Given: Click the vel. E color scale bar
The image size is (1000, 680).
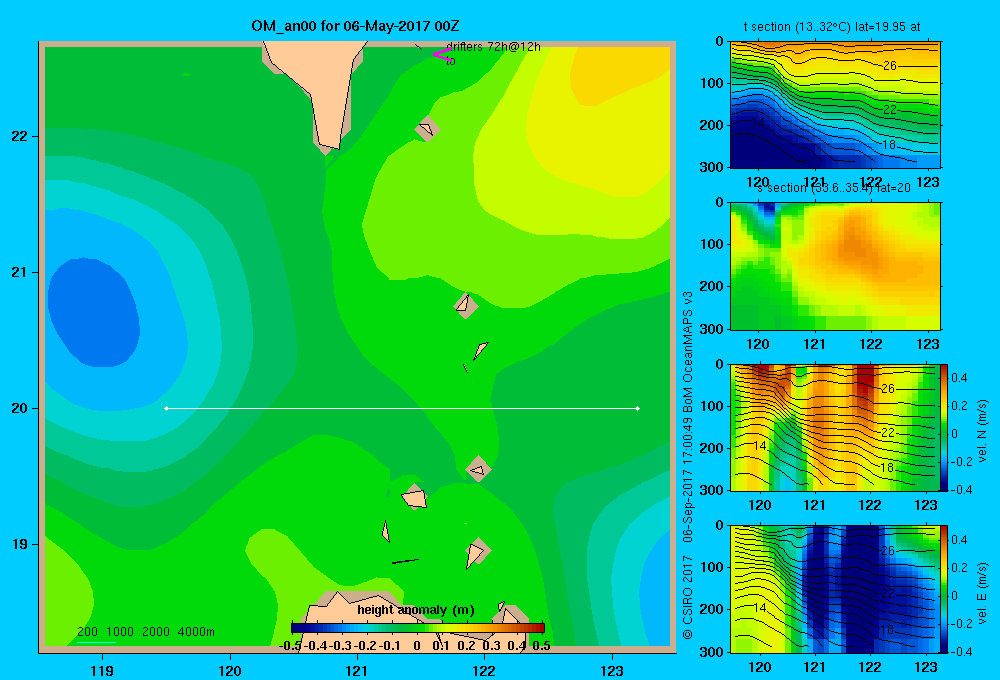Looking at the screenshot, I should pyautogui.click(x=944, y=589).
